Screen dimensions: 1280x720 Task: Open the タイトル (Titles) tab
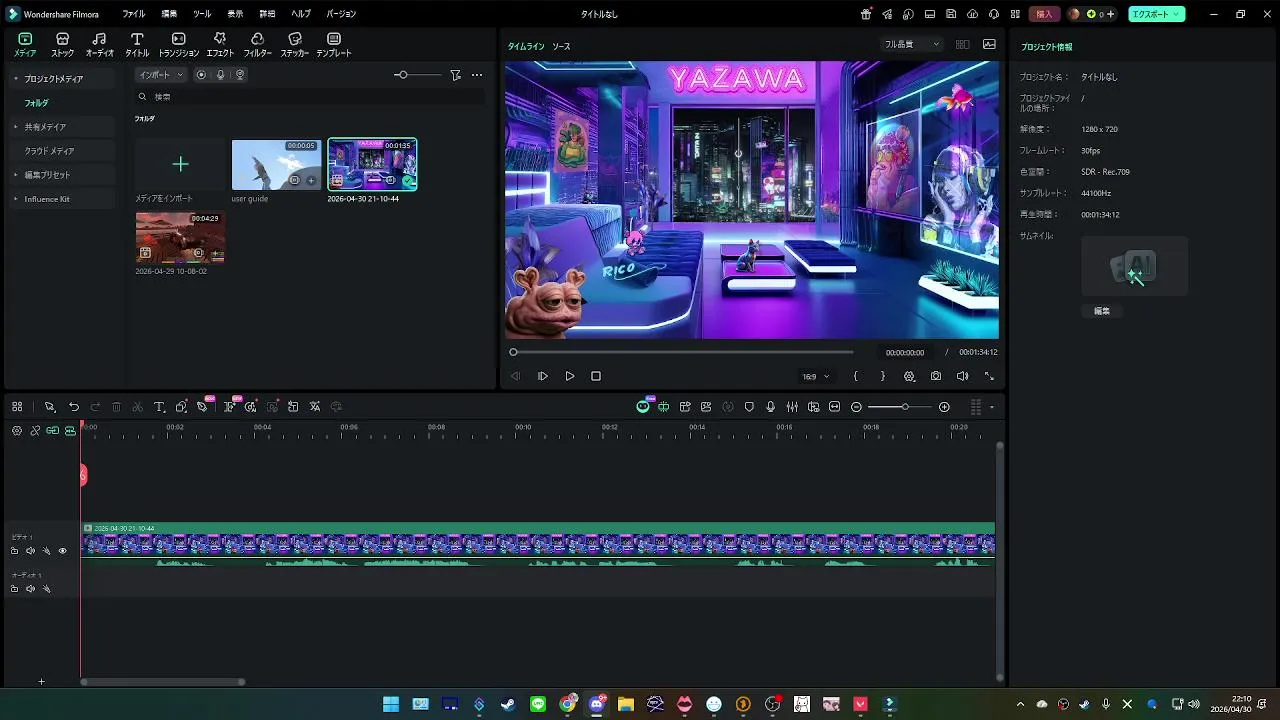[137, 44]
